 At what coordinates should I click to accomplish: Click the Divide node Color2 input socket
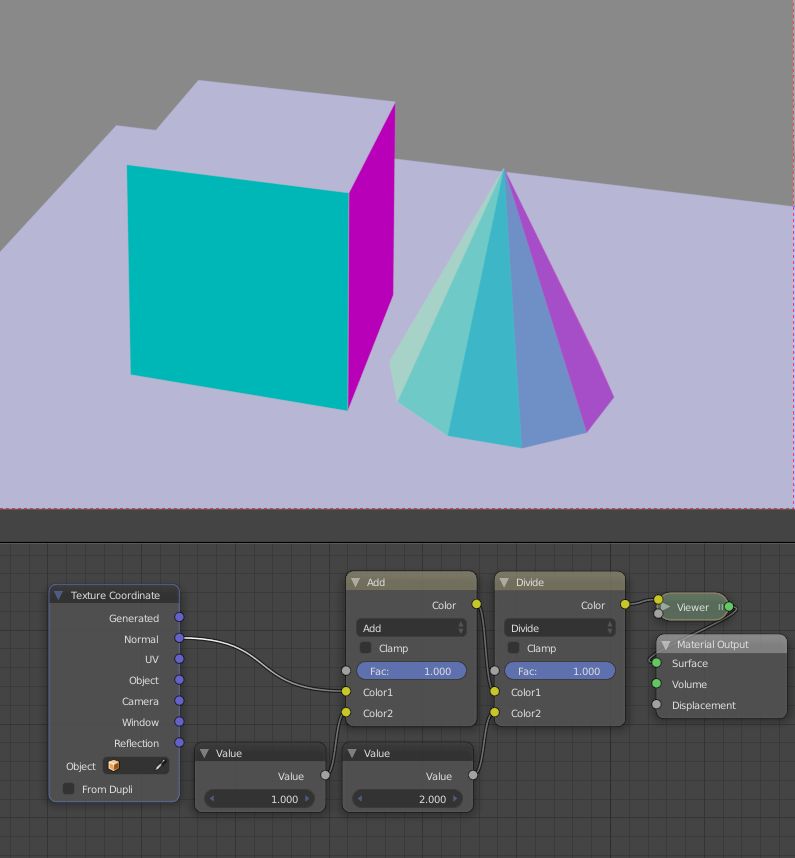[x=495, y=712]
